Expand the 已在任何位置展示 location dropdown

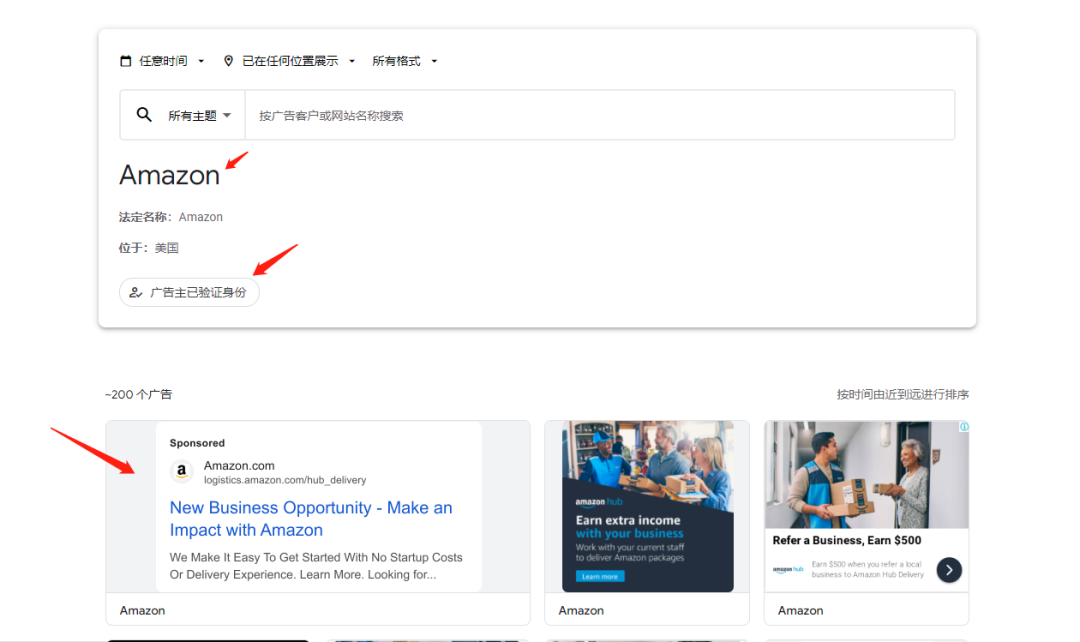(x=290, y=60)
